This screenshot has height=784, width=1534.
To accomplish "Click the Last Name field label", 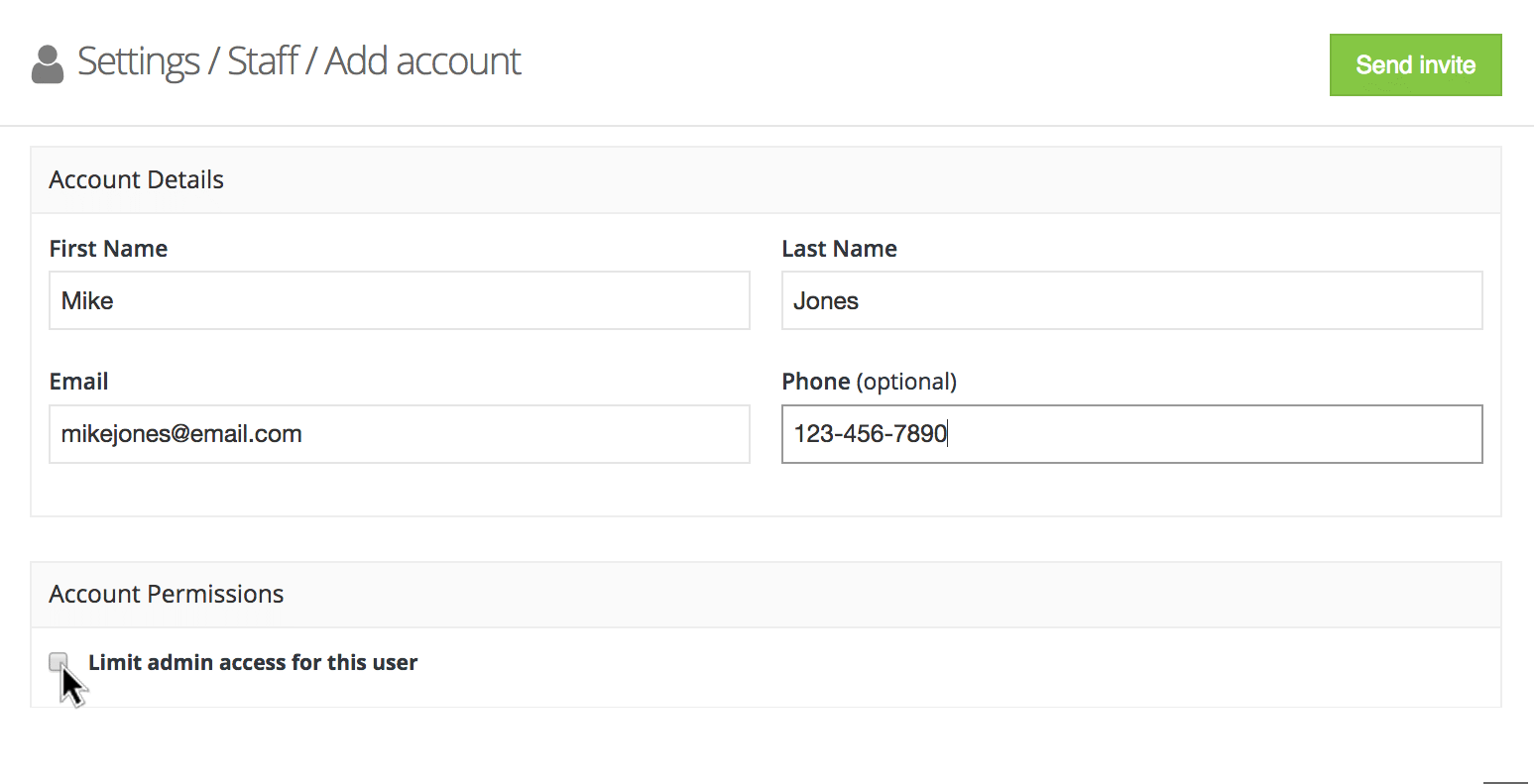I will point(839,249).
